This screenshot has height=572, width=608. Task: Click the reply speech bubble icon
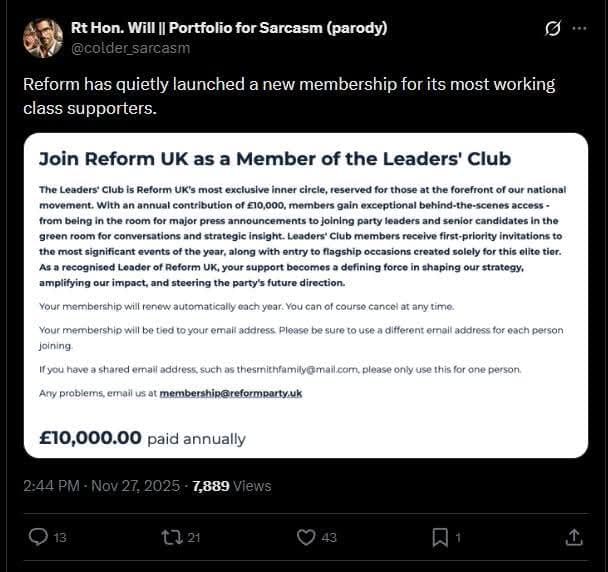tap(38, 537)
